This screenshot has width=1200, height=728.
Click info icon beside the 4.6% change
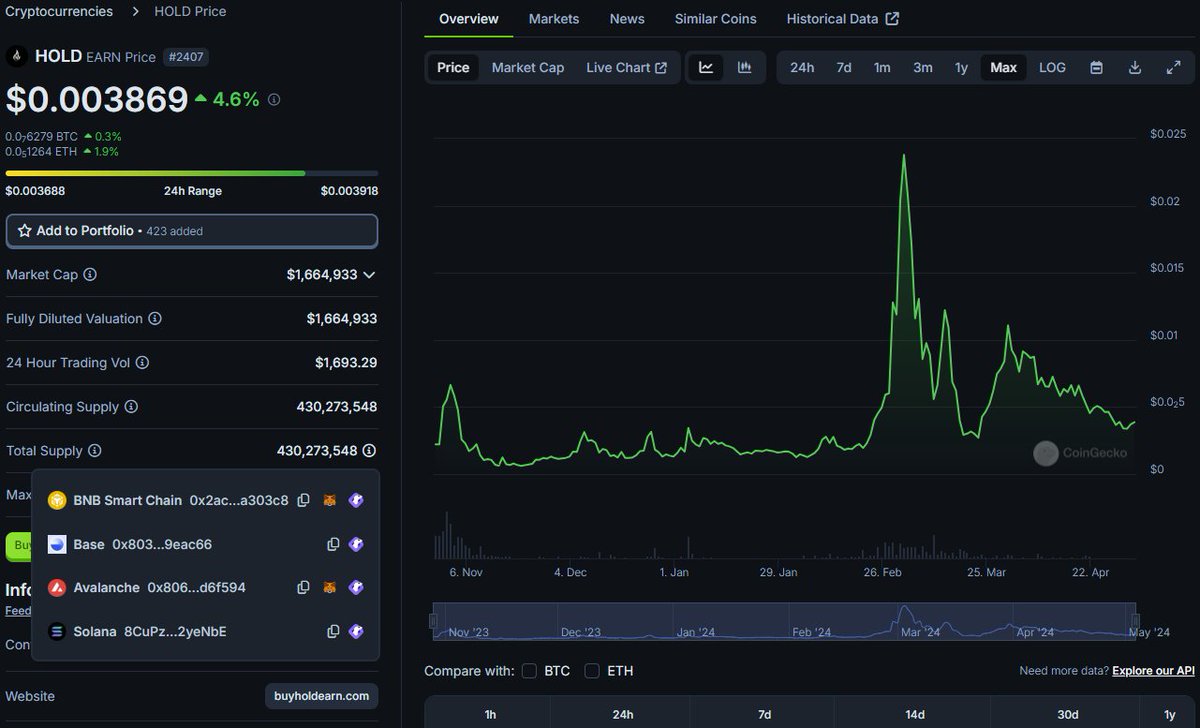click(x=274, y=100)
